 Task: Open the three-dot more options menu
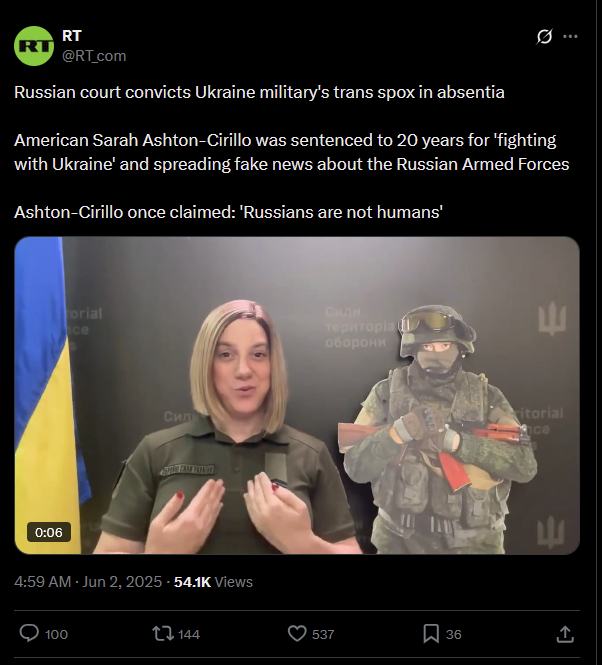click(570, 36)
